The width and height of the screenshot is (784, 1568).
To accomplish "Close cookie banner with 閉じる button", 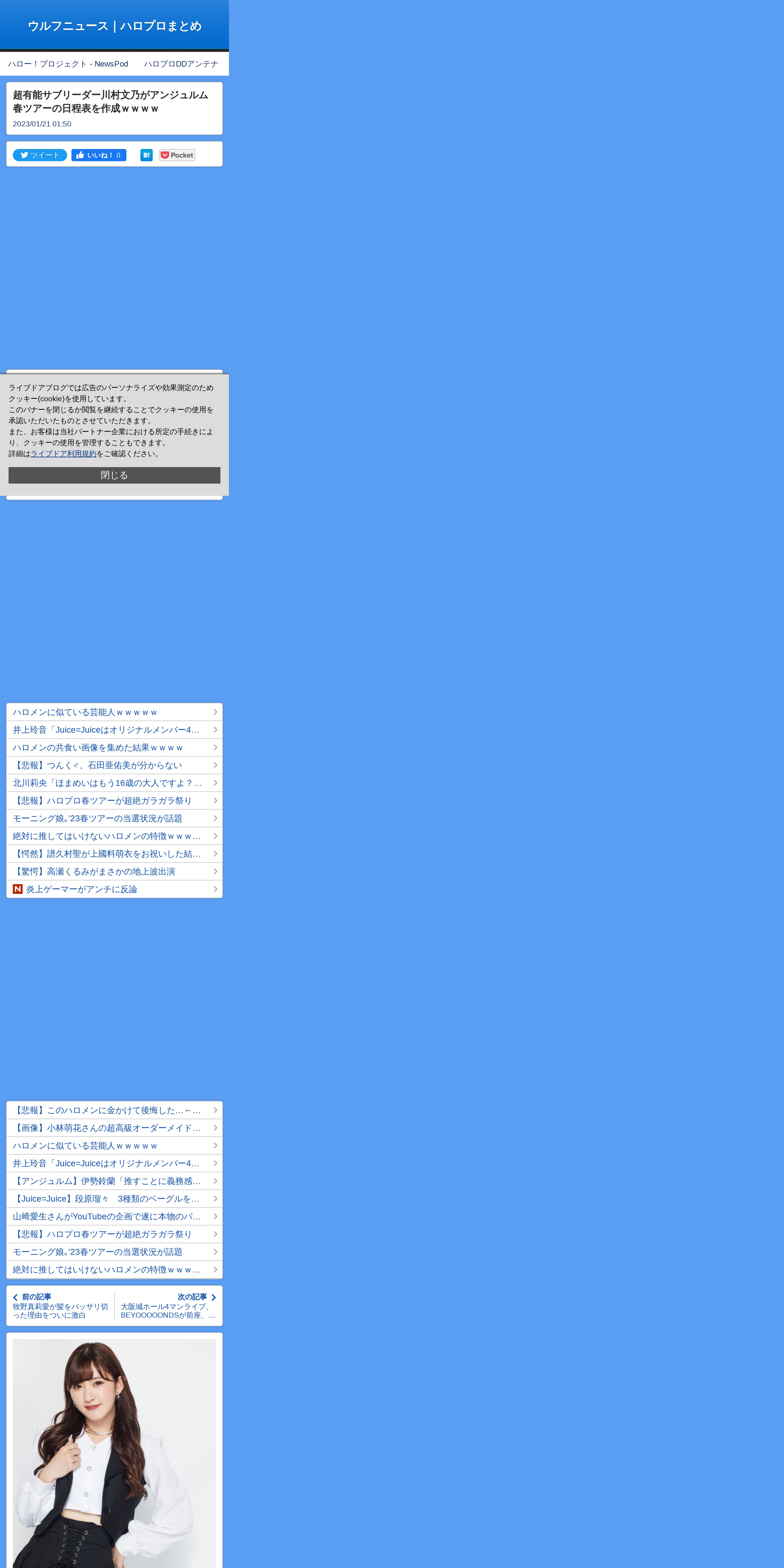I will (114, 475).
